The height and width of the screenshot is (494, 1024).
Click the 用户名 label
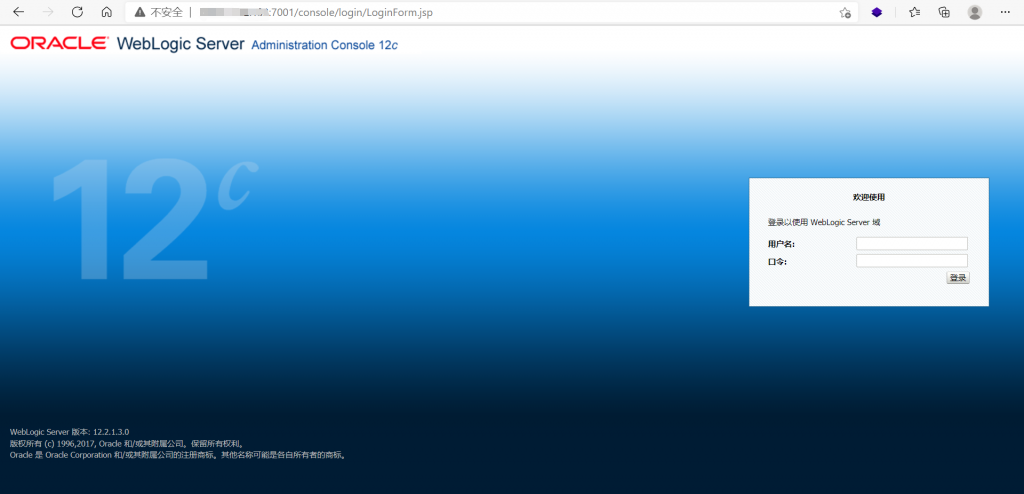(x=781, y=244)
